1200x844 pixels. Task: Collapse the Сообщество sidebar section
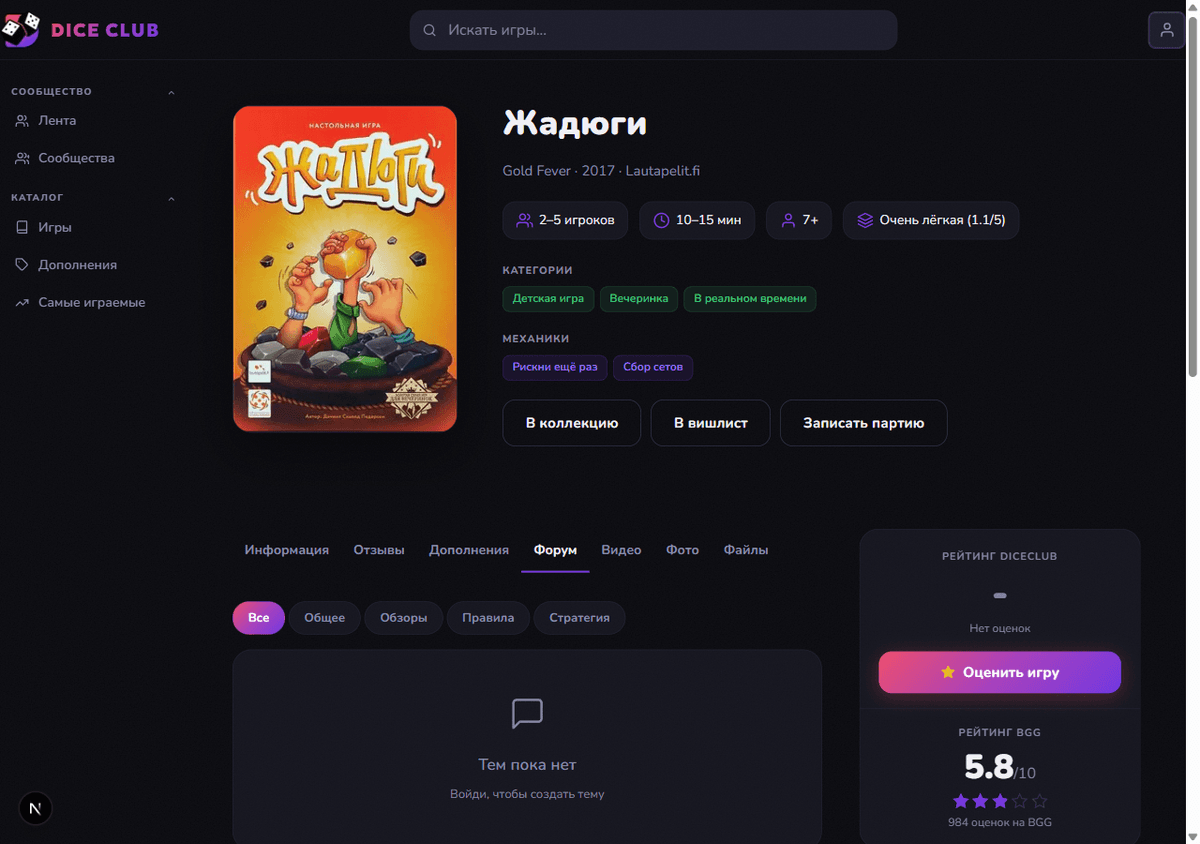pos(171,92)
